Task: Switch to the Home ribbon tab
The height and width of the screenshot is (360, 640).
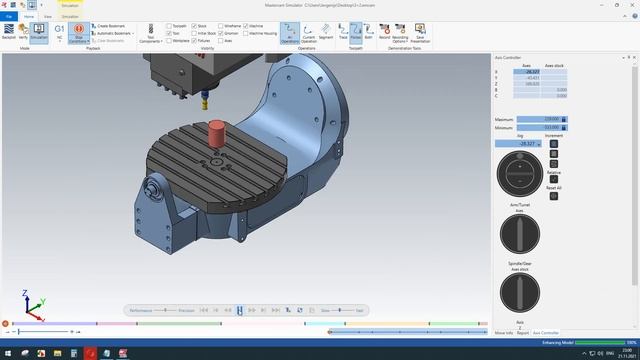Action: point(29,17)
